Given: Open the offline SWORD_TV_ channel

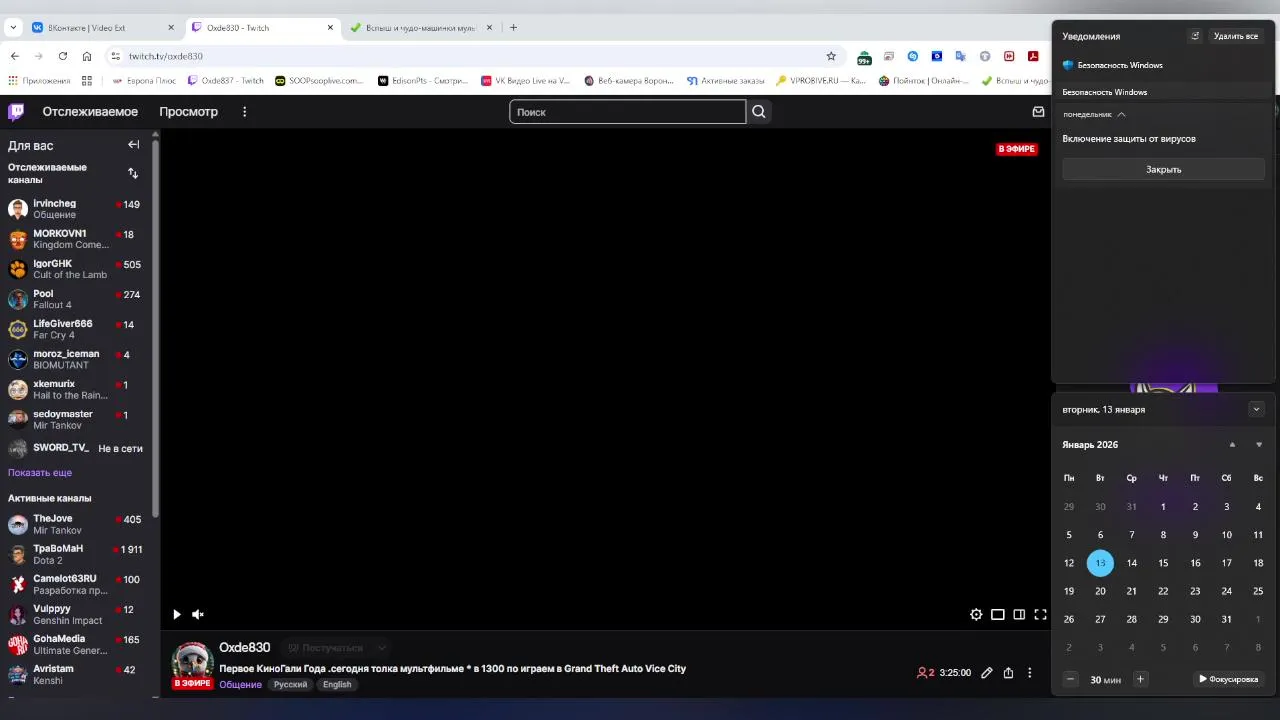Looking at the screenshot, I should click(x=76, y=448).
